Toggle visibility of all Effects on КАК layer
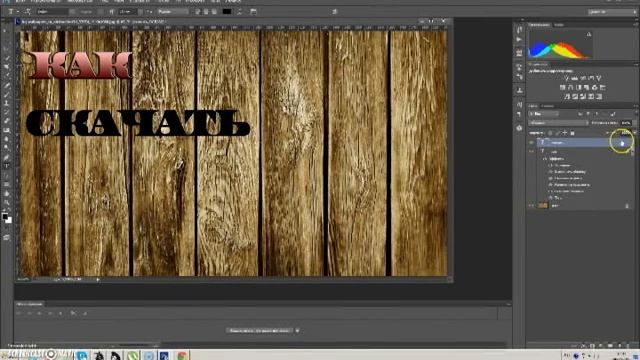The image size is (640, 360). coord(545,158)
